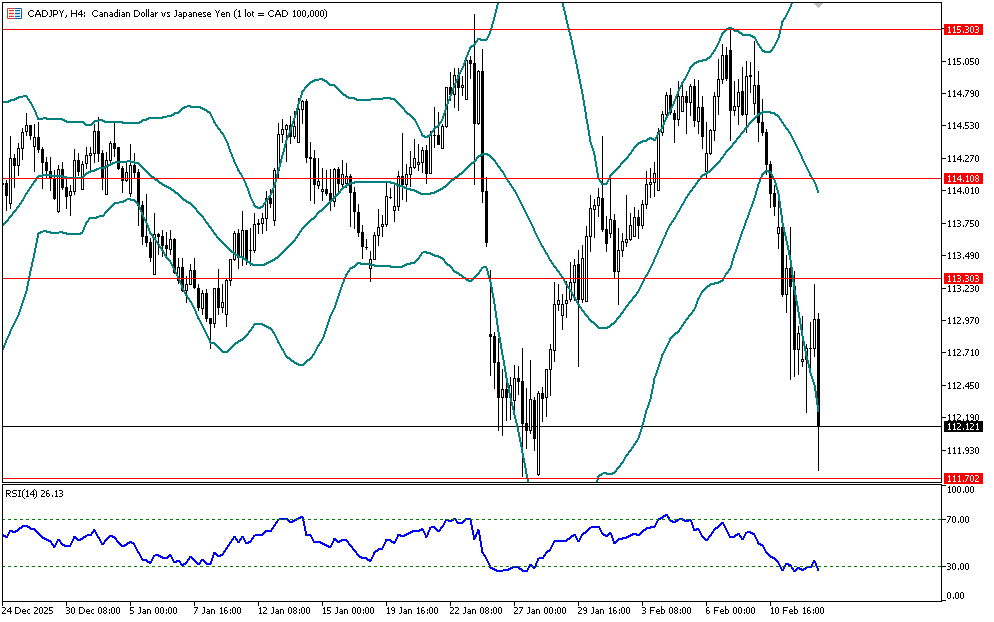The height and width of the screenshot is (622, 994).
Task: Pick the 27 Jan 00:00 time axis label
Action: tap(541, 610)
